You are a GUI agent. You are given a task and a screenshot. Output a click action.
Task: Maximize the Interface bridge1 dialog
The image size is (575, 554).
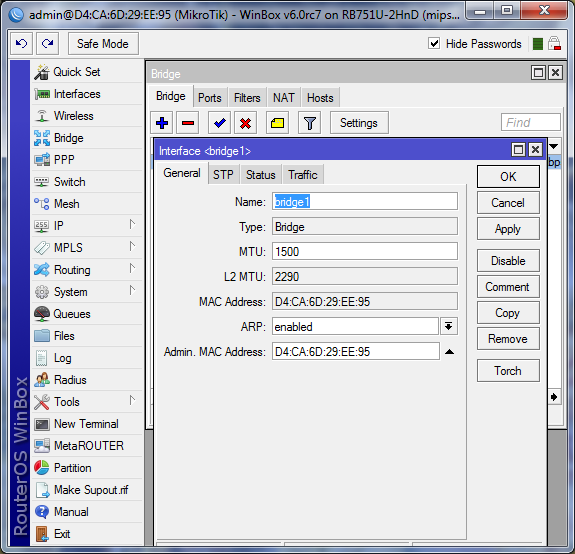518,150
